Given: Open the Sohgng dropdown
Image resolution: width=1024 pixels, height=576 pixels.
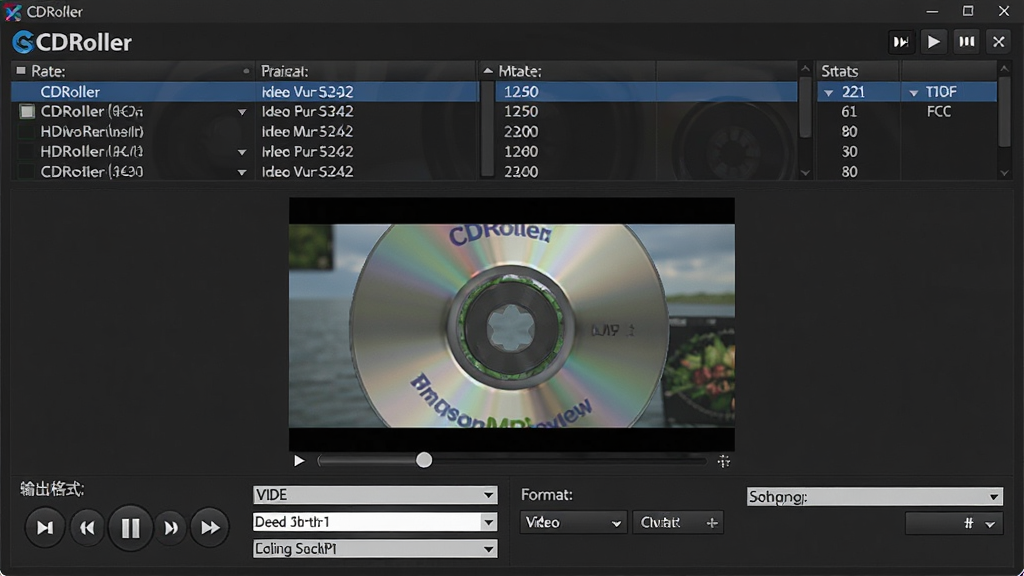Looking at the screenshot, I should (x=874, y=496).
